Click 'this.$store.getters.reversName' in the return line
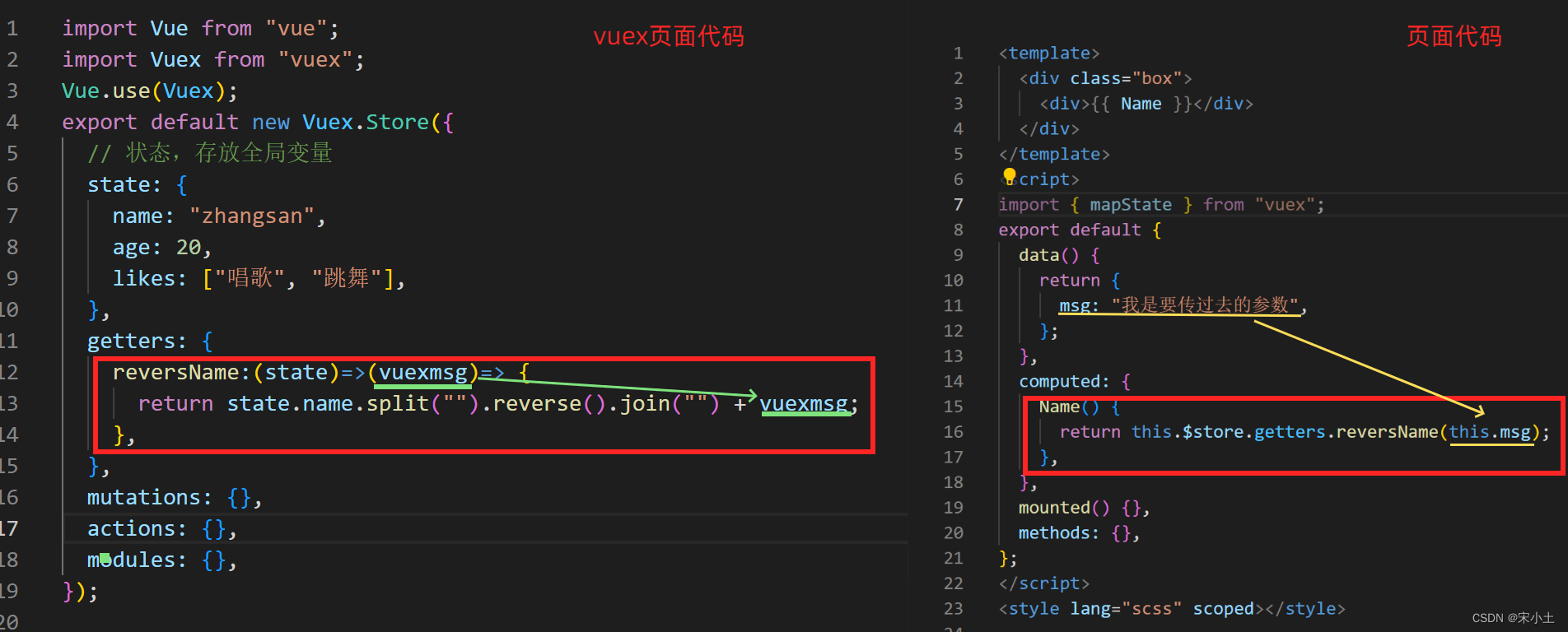1568x632 pixels. pos(1285,432)
